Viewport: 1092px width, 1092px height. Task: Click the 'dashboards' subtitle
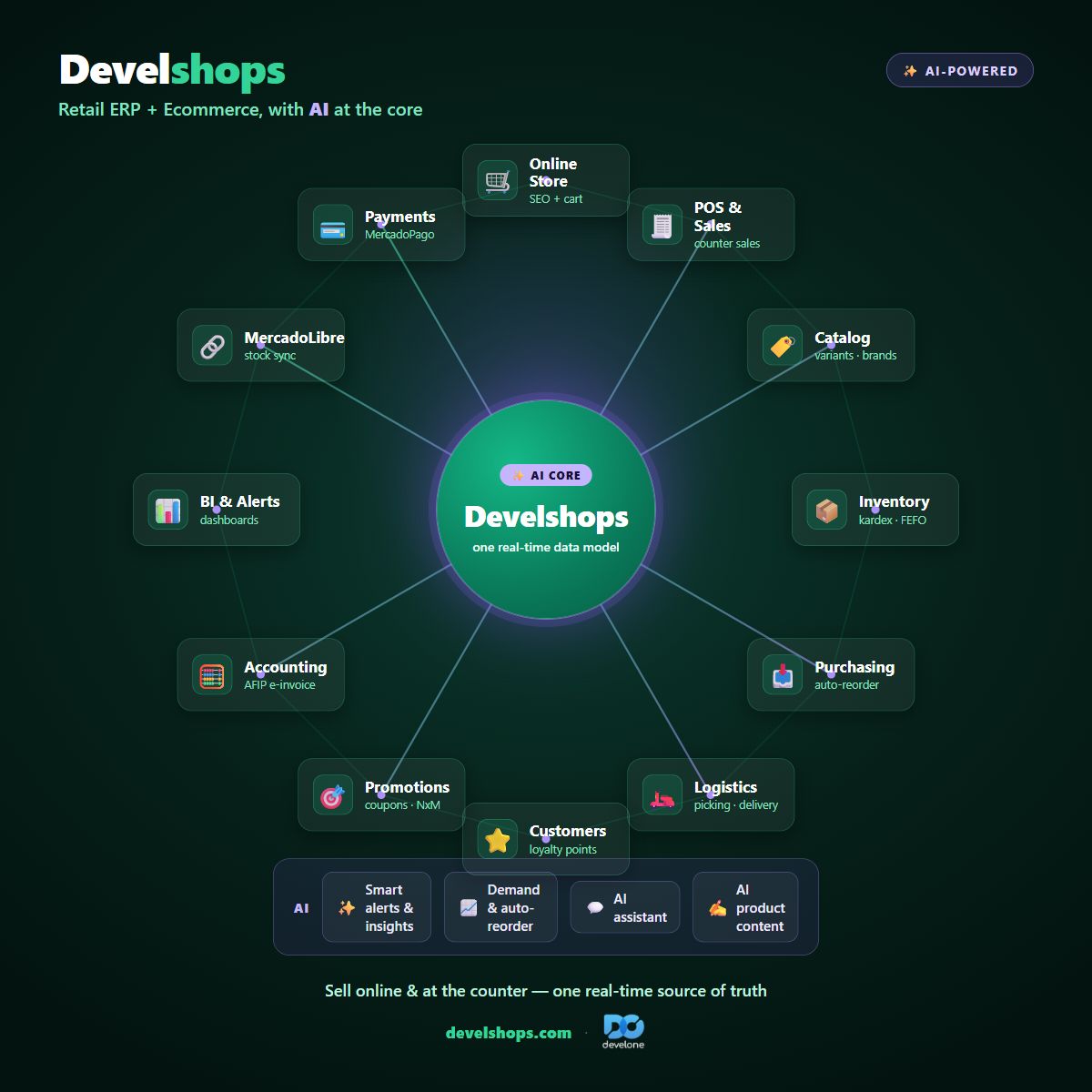click(x=229, y=521)
